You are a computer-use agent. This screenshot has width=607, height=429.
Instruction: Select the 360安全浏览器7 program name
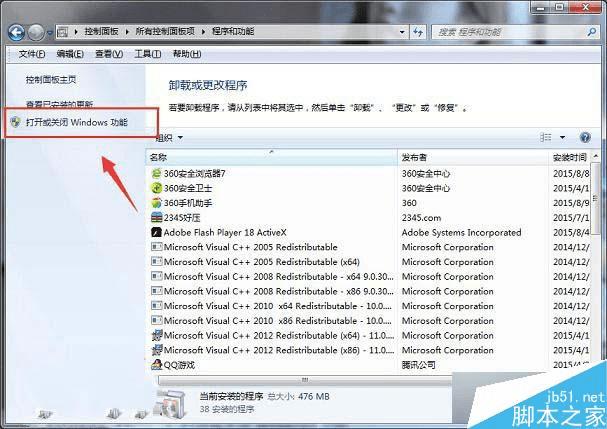coord(194,173)
